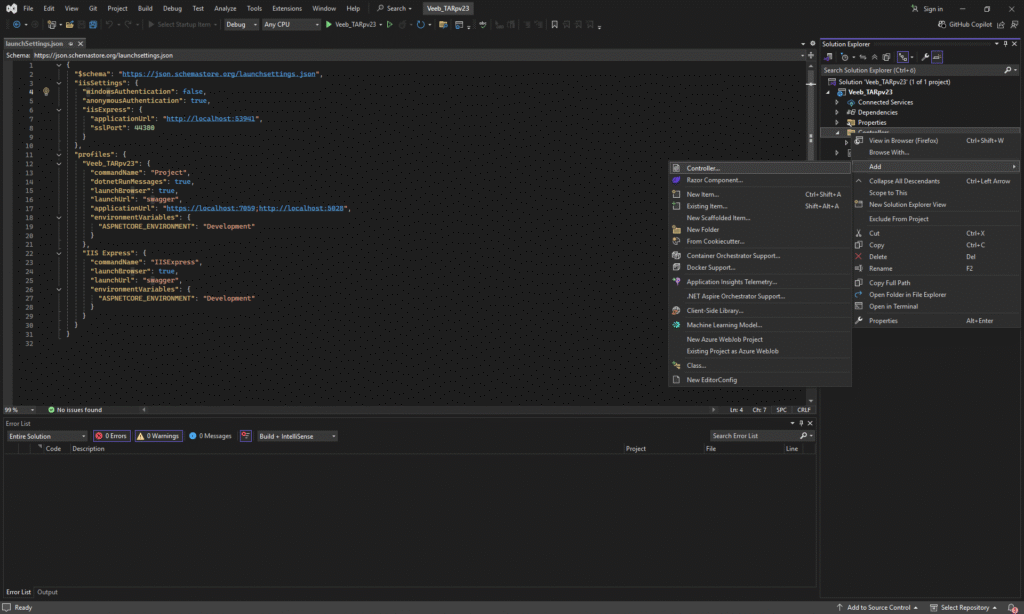The image size is (1024, 614).
Task: Click the Save All toolbar icon
Action: (91, 24)
